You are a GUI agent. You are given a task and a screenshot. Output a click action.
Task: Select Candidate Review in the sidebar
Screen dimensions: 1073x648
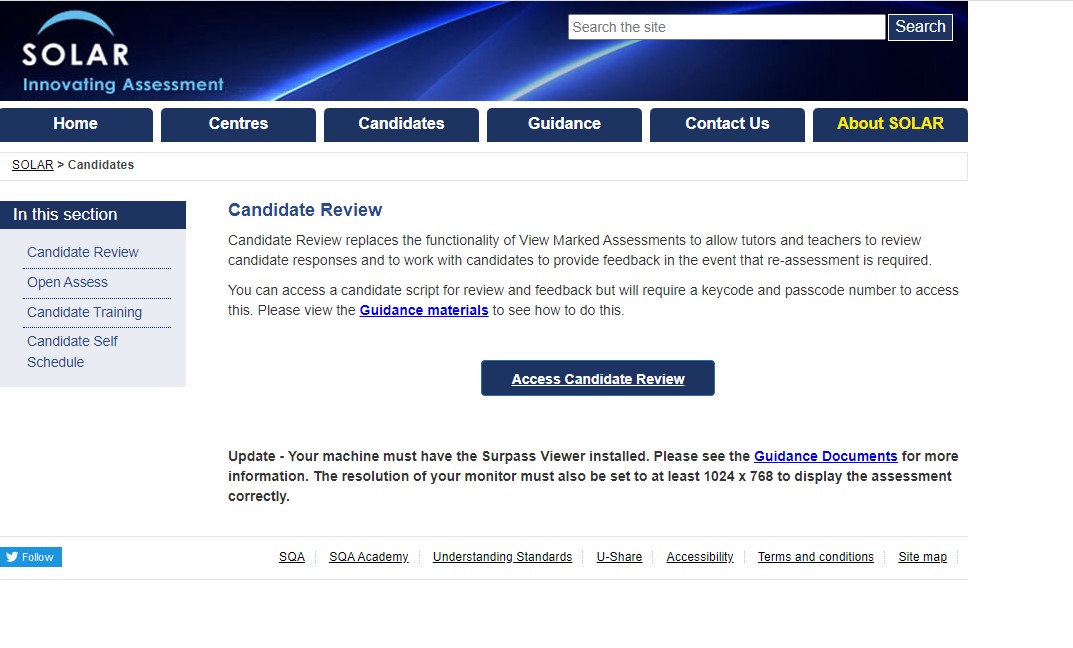(83, 252)
